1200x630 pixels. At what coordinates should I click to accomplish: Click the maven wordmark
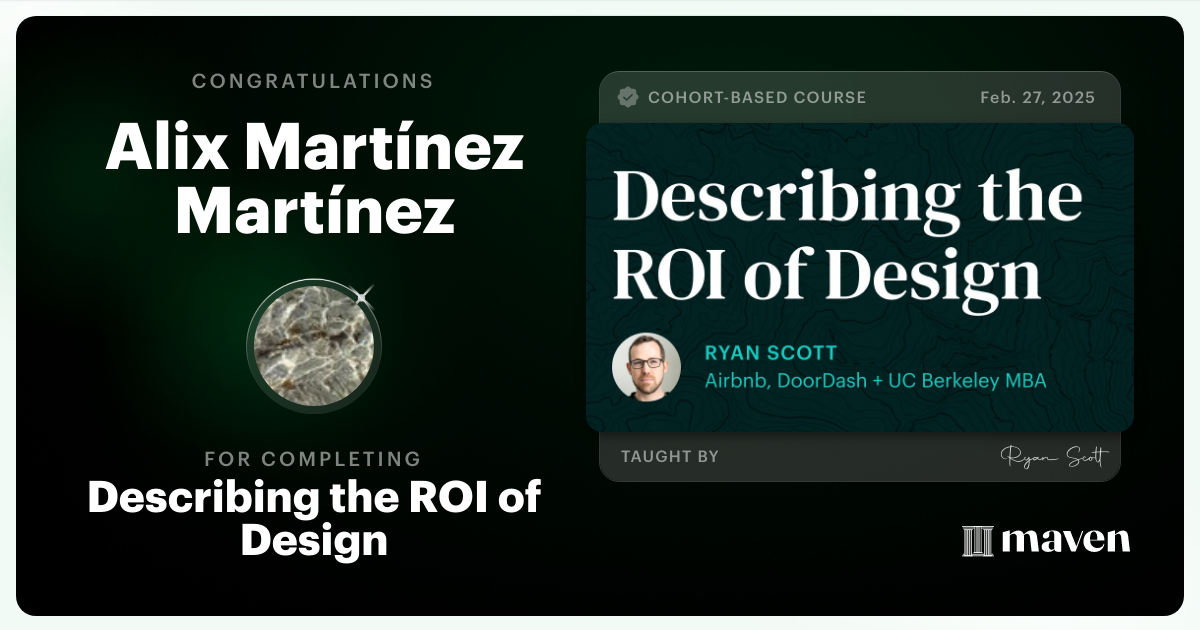point(1064,541)
